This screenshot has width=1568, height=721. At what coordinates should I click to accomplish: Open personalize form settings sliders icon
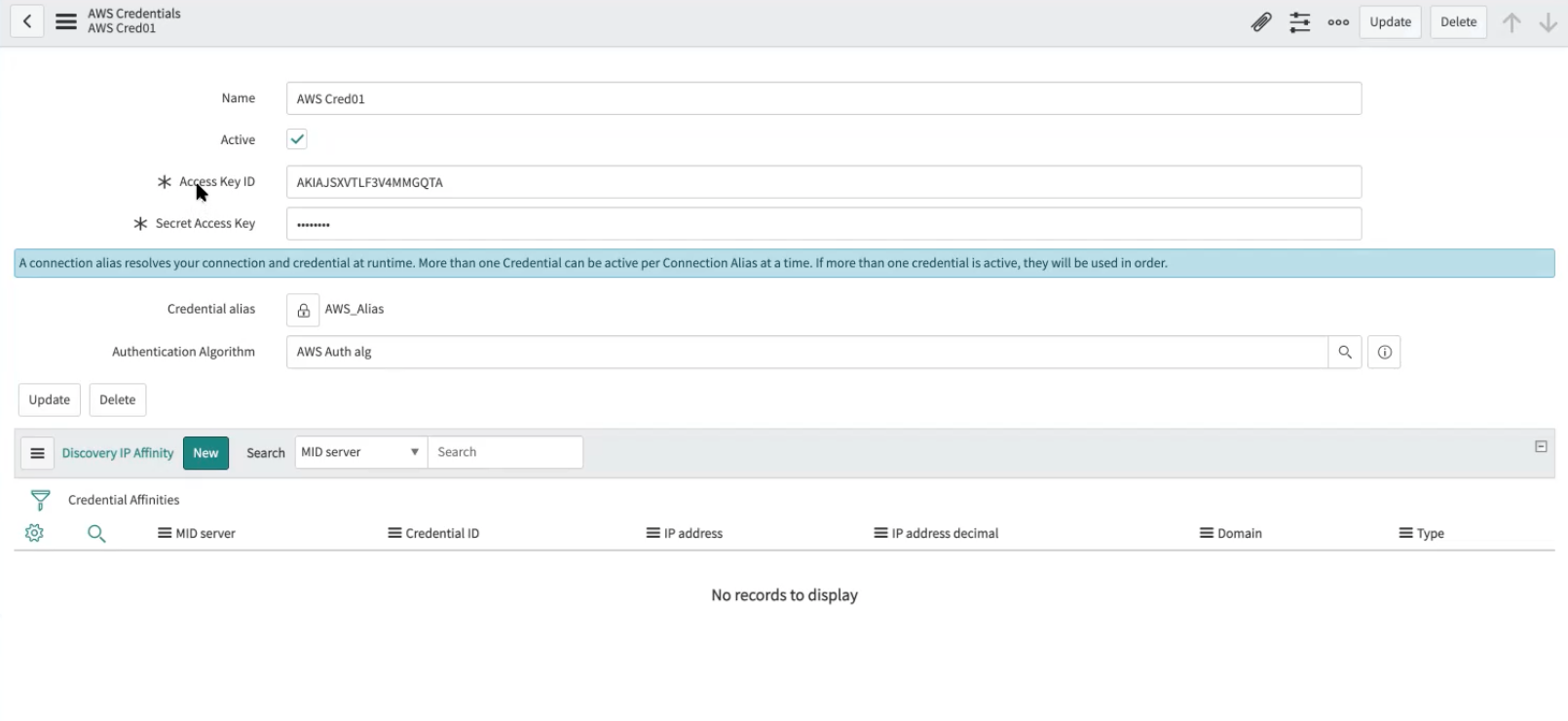coord(1300,21)
